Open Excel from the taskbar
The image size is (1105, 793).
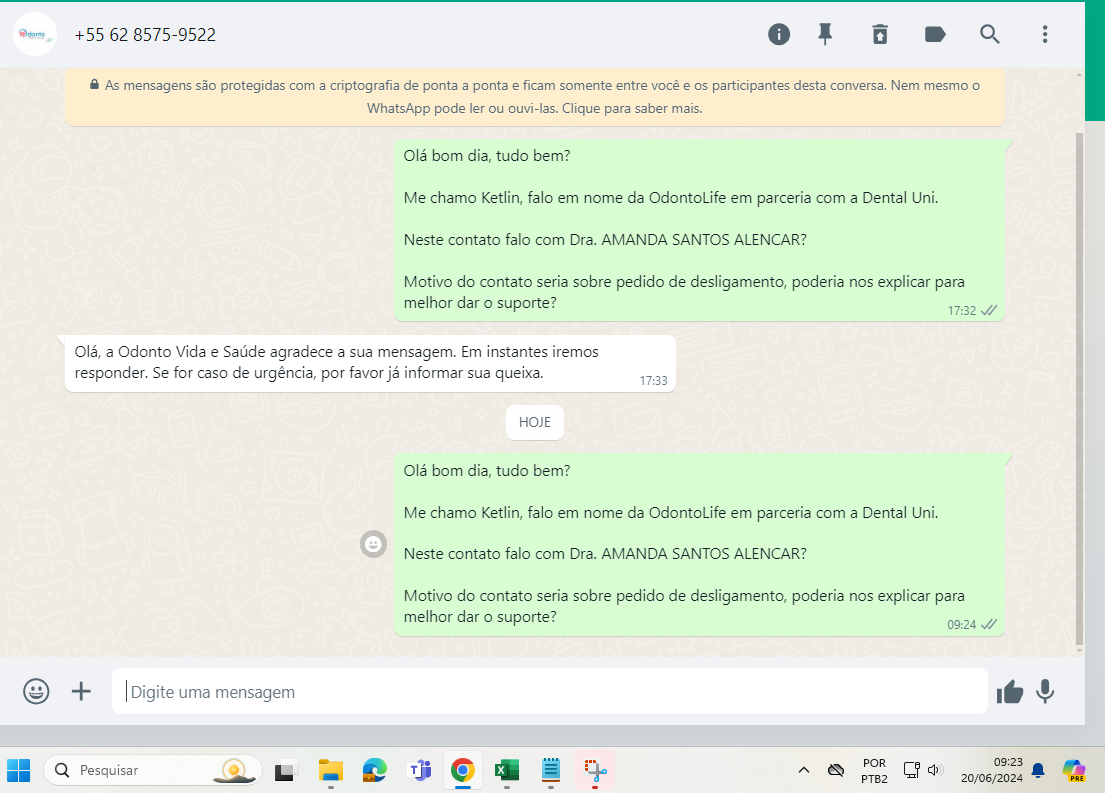(x=507, y=770)
